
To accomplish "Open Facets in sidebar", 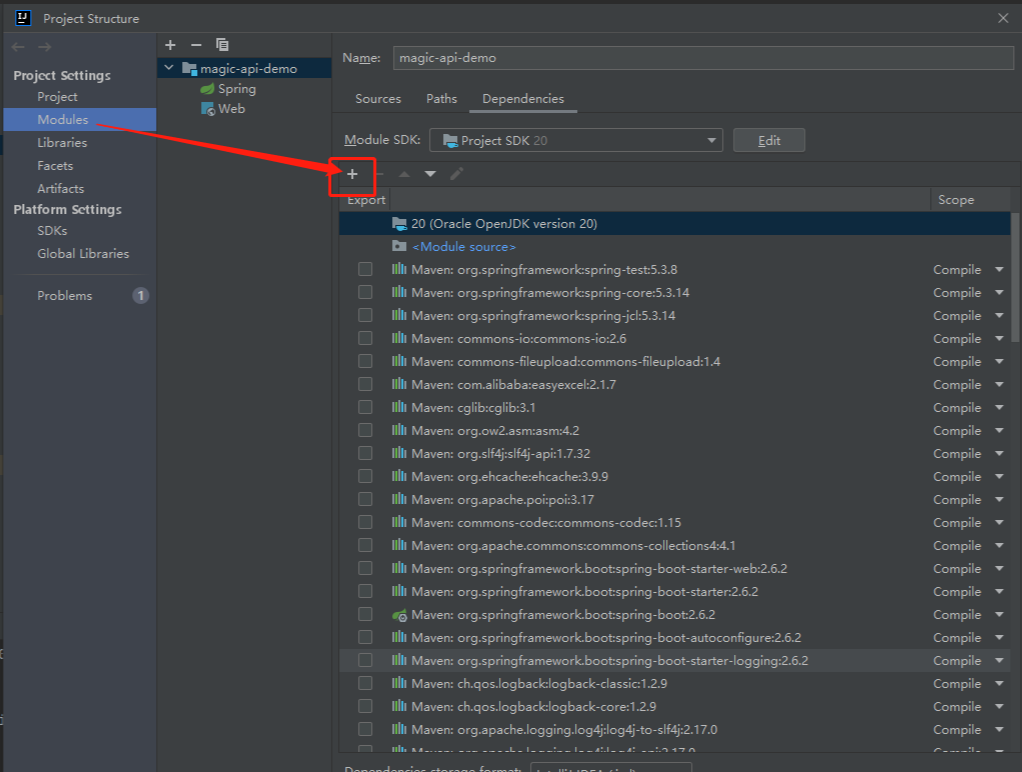I will coord(55,166).
